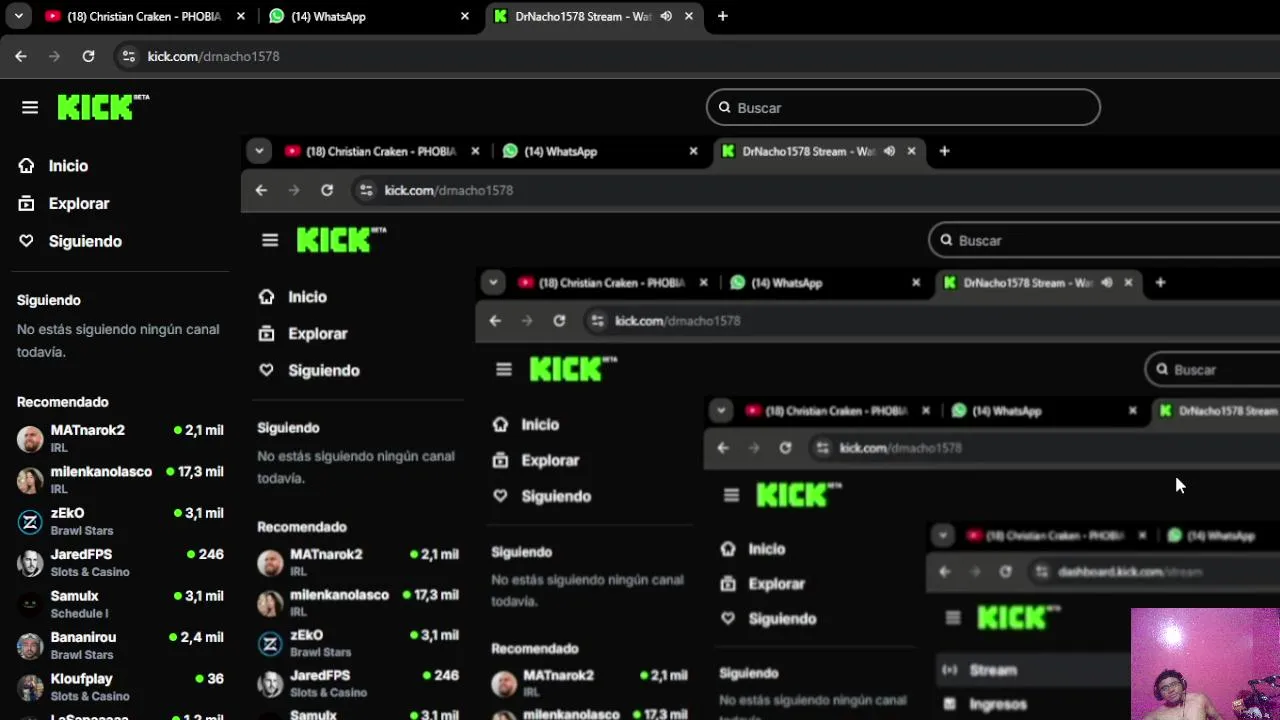This screenshot has height=720, width=1280.
Task: Open milenkanolasco channel in outermost recommended list
Action: [x=120, y=480]
